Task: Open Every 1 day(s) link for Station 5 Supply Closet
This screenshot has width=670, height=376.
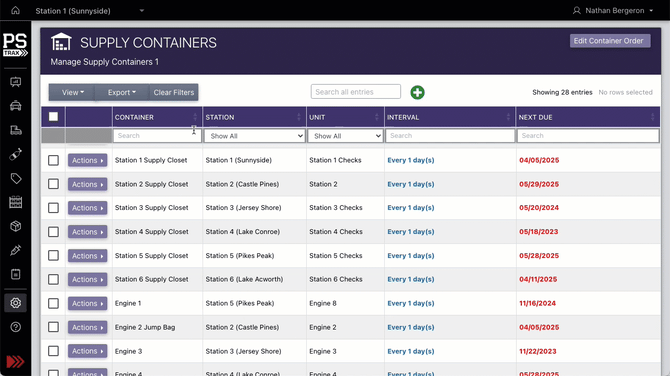Action: tap(411, 256)
